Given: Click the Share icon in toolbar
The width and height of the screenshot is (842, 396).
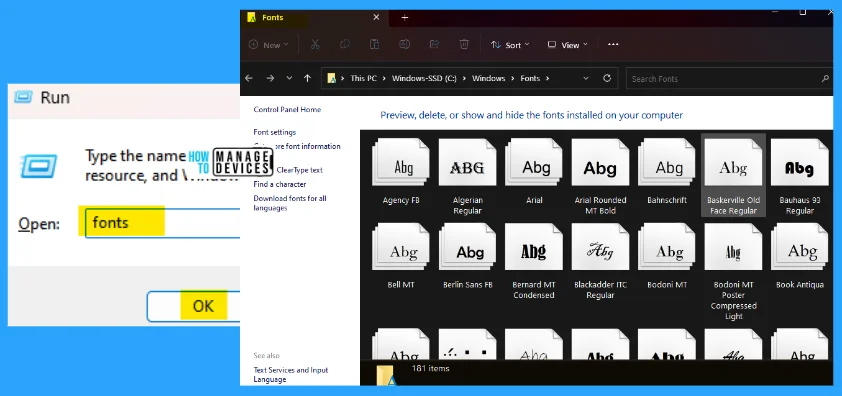Looking at the screenshot, I should [435, 45].
